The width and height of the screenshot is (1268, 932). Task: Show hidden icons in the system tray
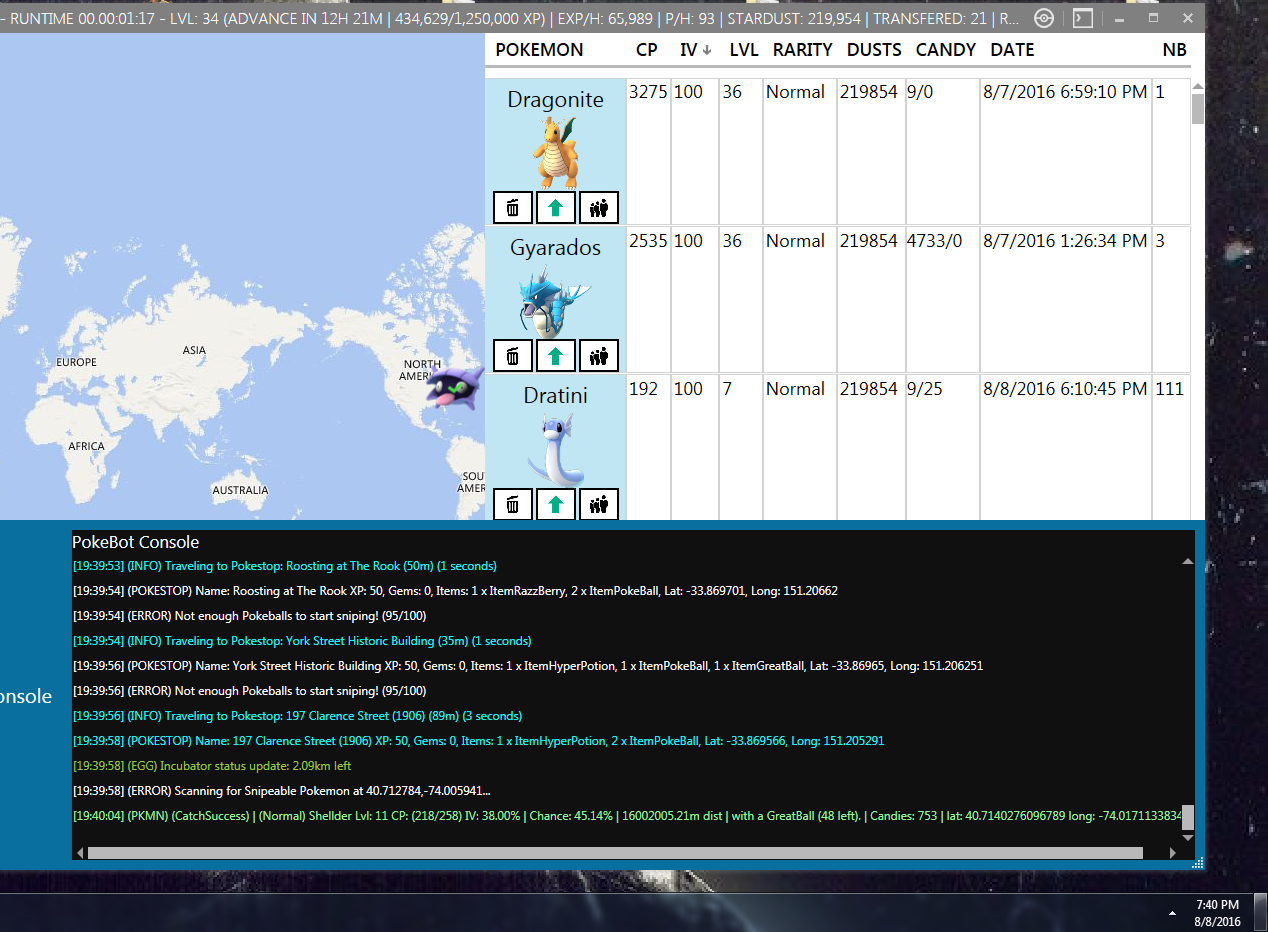coord(1173,912)
